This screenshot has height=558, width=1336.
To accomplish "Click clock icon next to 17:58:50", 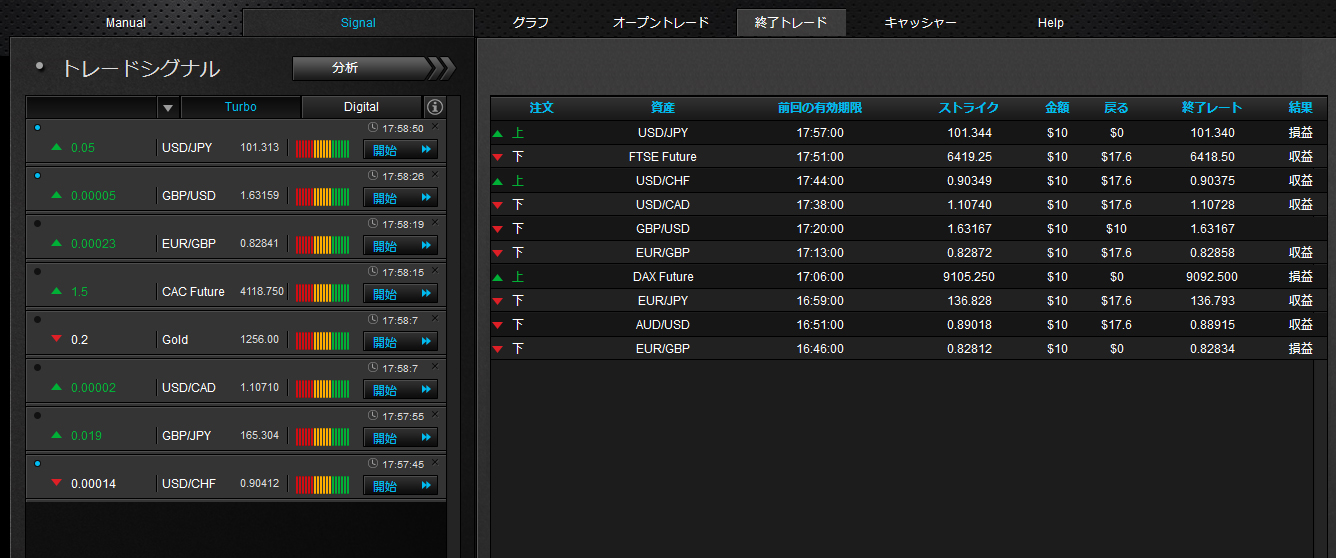I will (373, 128).
